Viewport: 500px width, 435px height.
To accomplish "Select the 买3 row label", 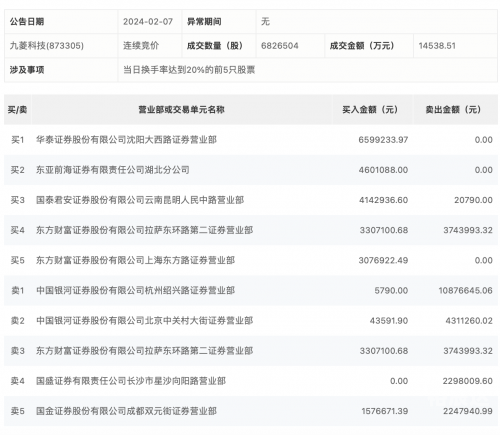I will (18, 200).
